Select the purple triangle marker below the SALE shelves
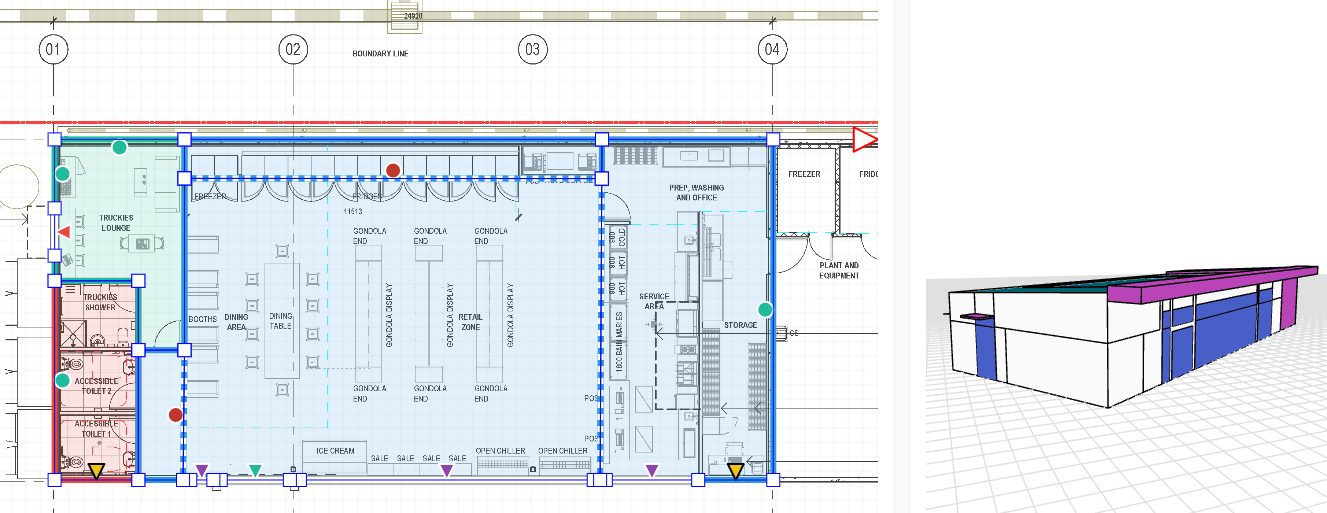The width and height of the screenshot is (1327, 513). click(447, 470)
